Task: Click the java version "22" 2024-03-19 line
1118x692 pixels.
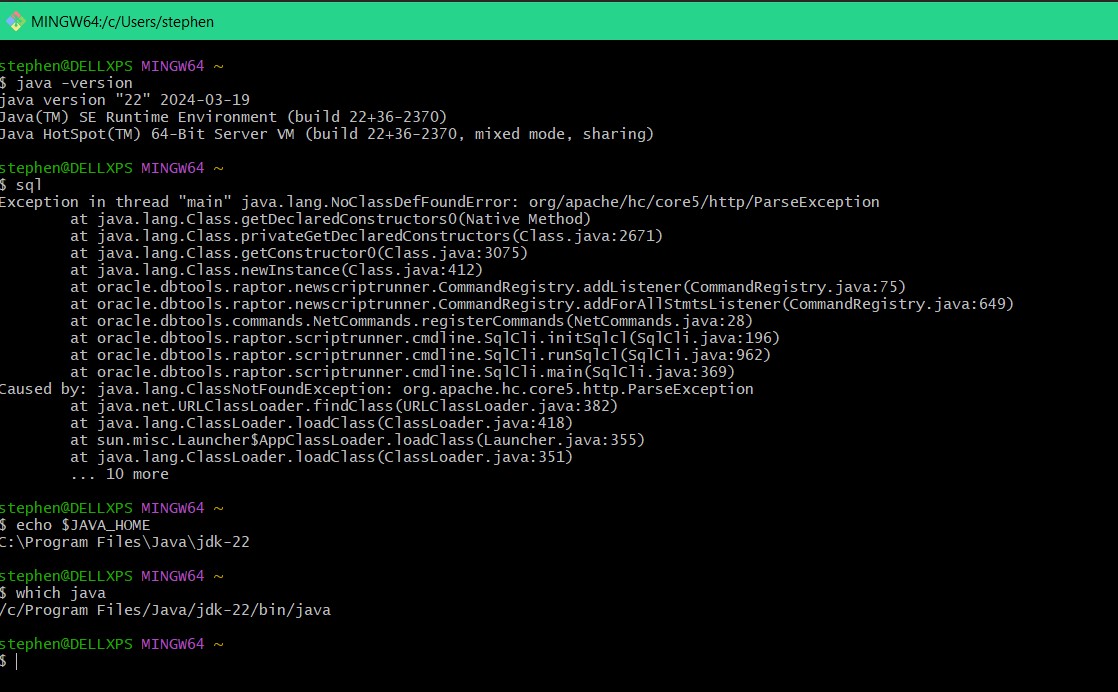Action: [125, 100]
